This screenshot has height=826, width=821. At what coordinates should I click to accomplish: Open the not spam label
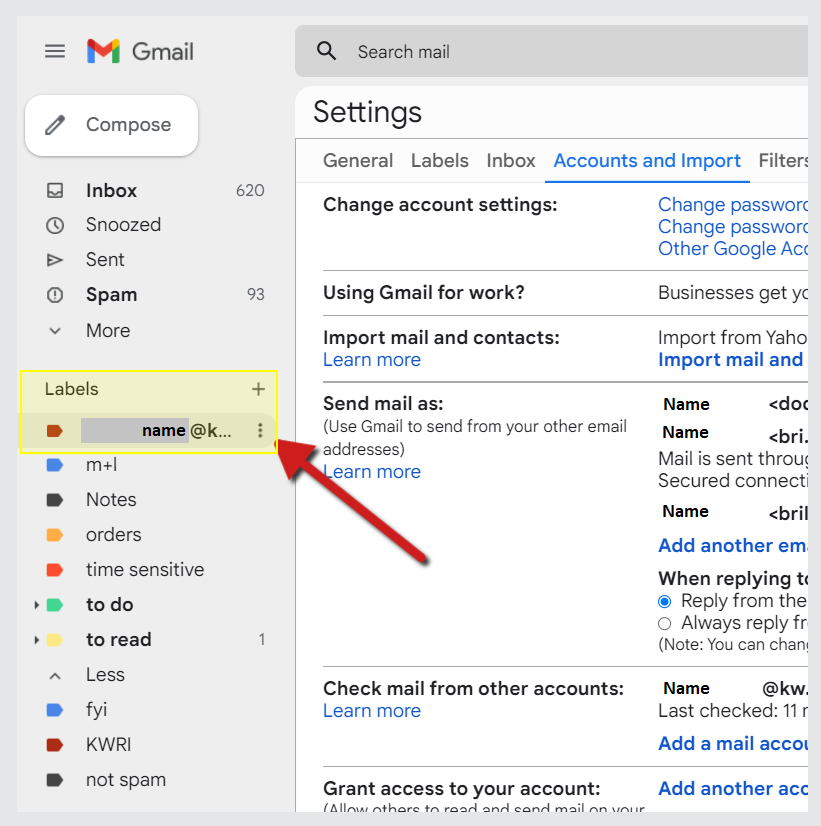coord(126,779)
